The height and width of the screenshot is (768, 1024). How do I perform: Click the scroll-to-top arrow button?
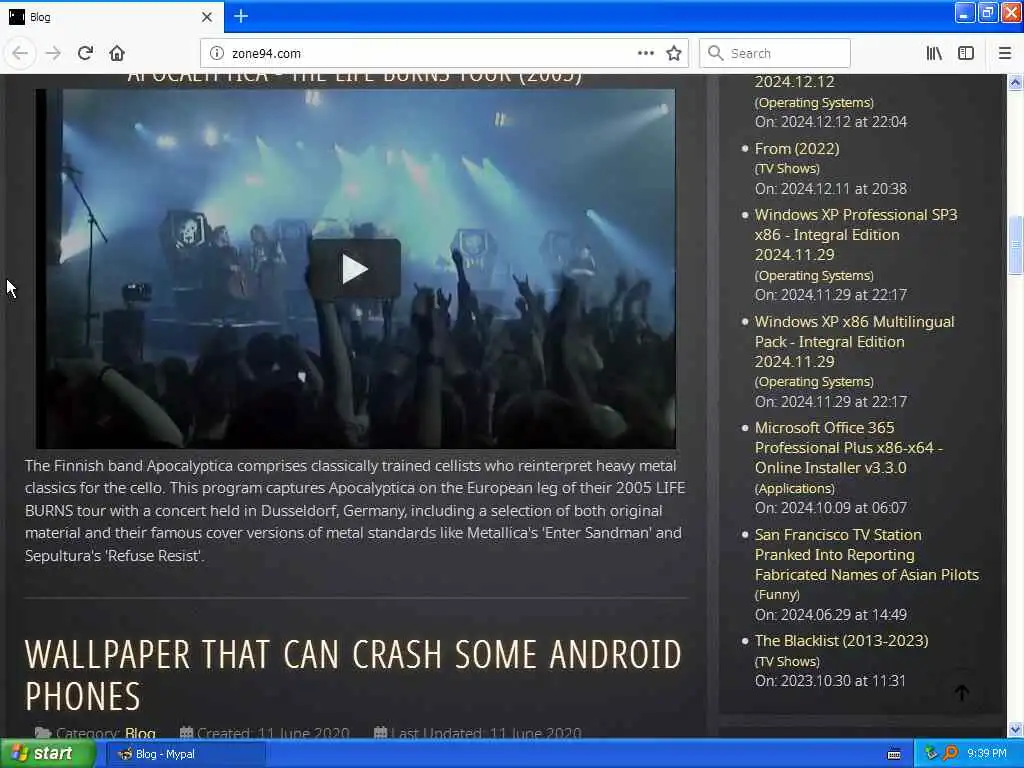point(962,692)
